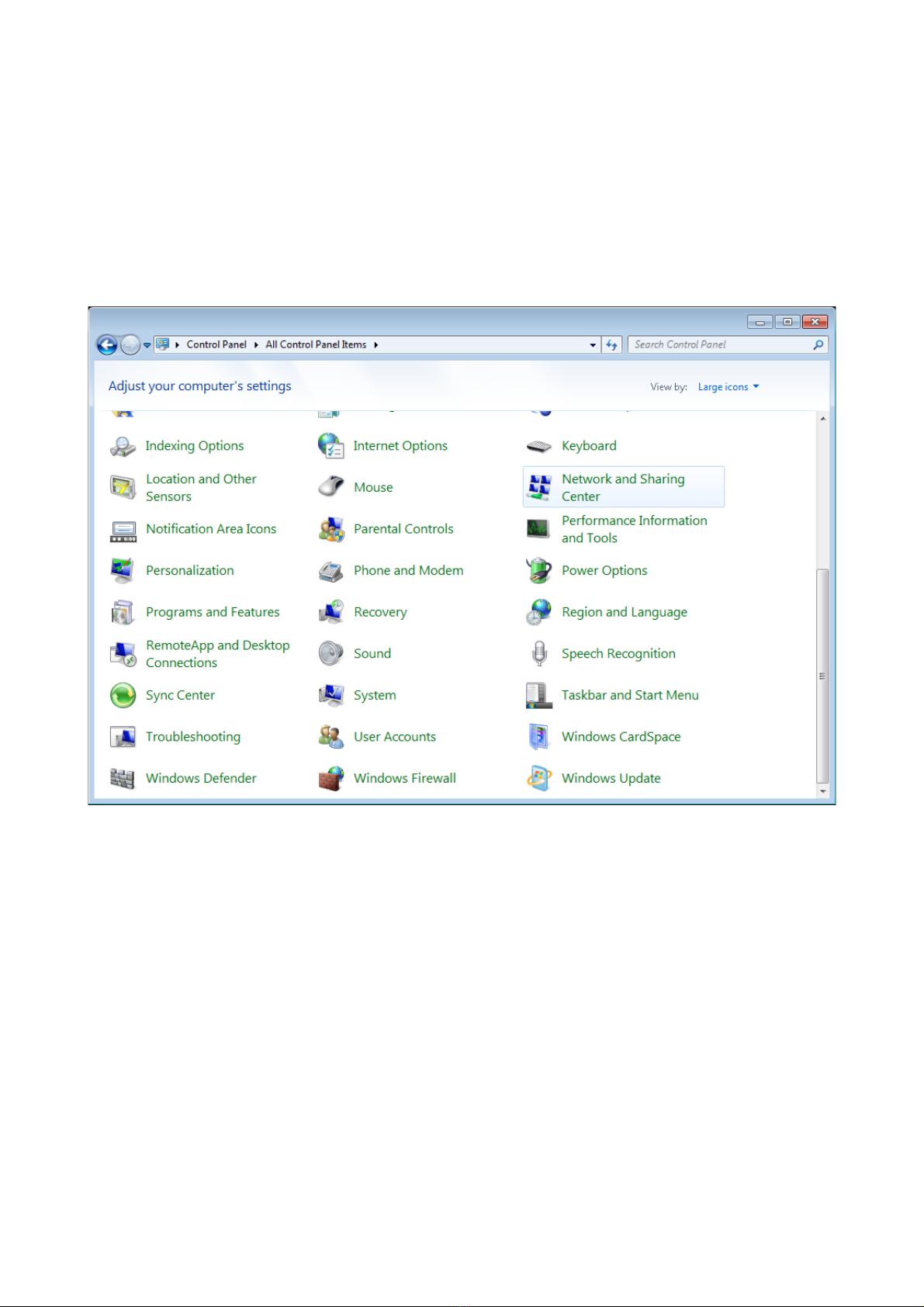The image size is (924, 1307).
Task: Click the Sync Center icon
Action: [123, 696]
